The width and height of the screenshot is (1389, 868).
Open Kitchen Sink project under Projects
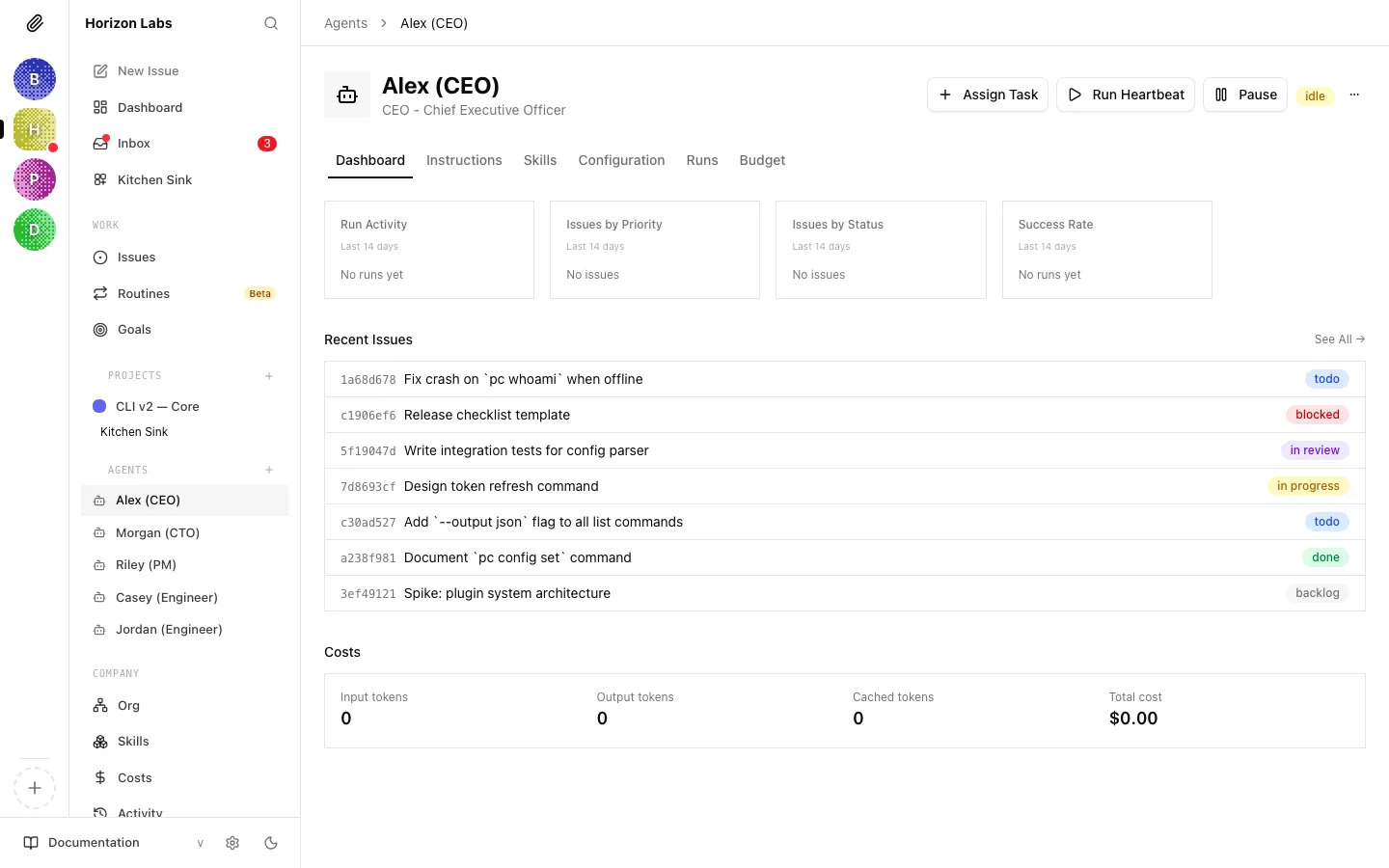pyautogui.click(x=134, y=432)
